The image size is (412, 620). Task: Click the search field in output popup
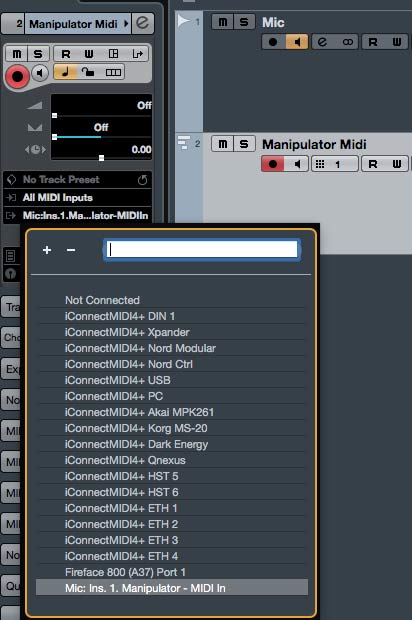click(x=202, y=250)
